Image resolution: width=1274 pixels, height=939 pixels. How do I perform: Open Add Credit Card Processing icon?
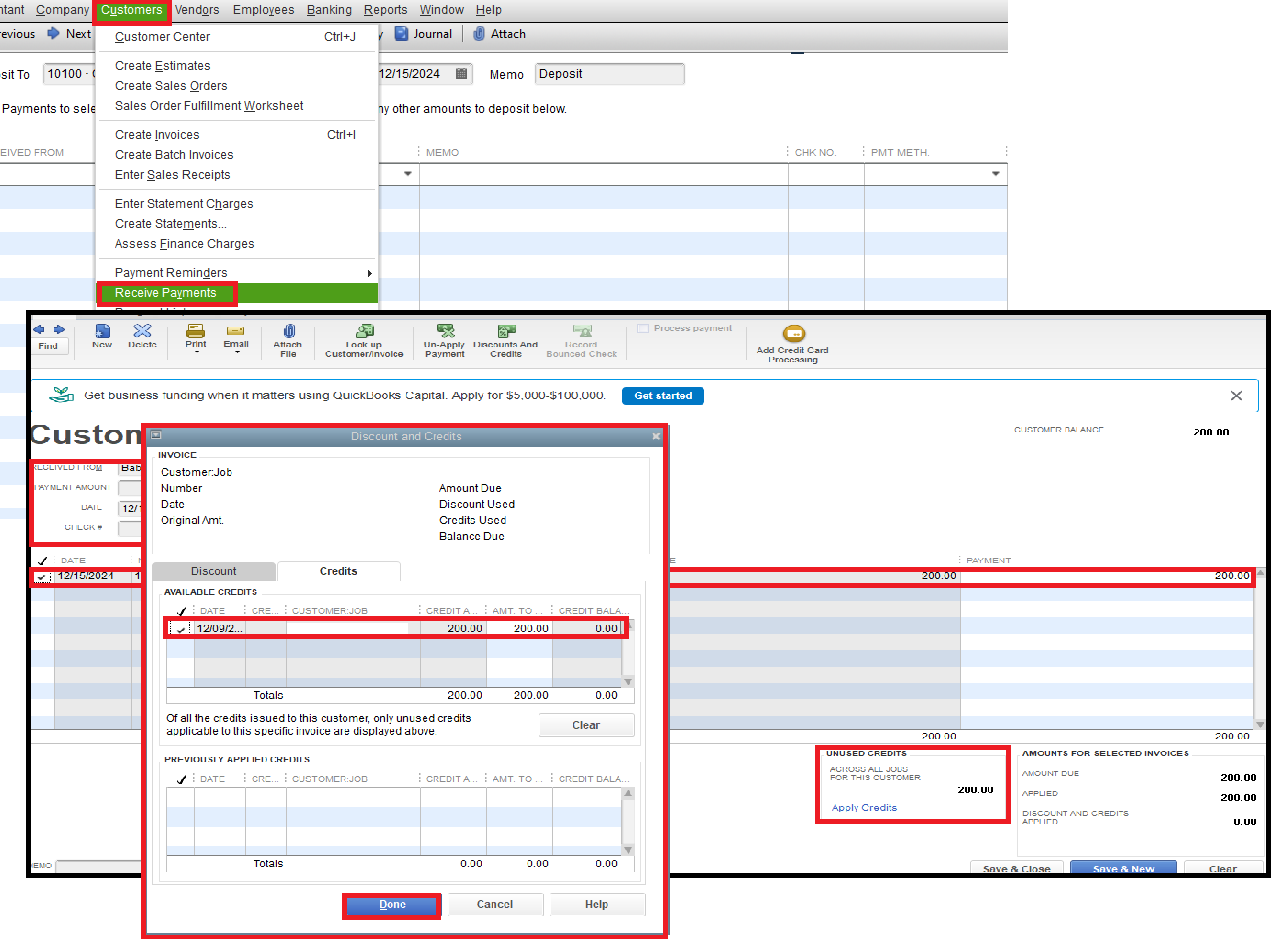793,335
